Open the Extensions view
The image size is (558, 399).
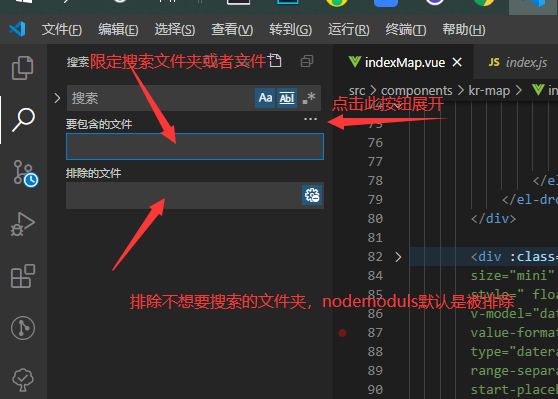tap(23, 276)
